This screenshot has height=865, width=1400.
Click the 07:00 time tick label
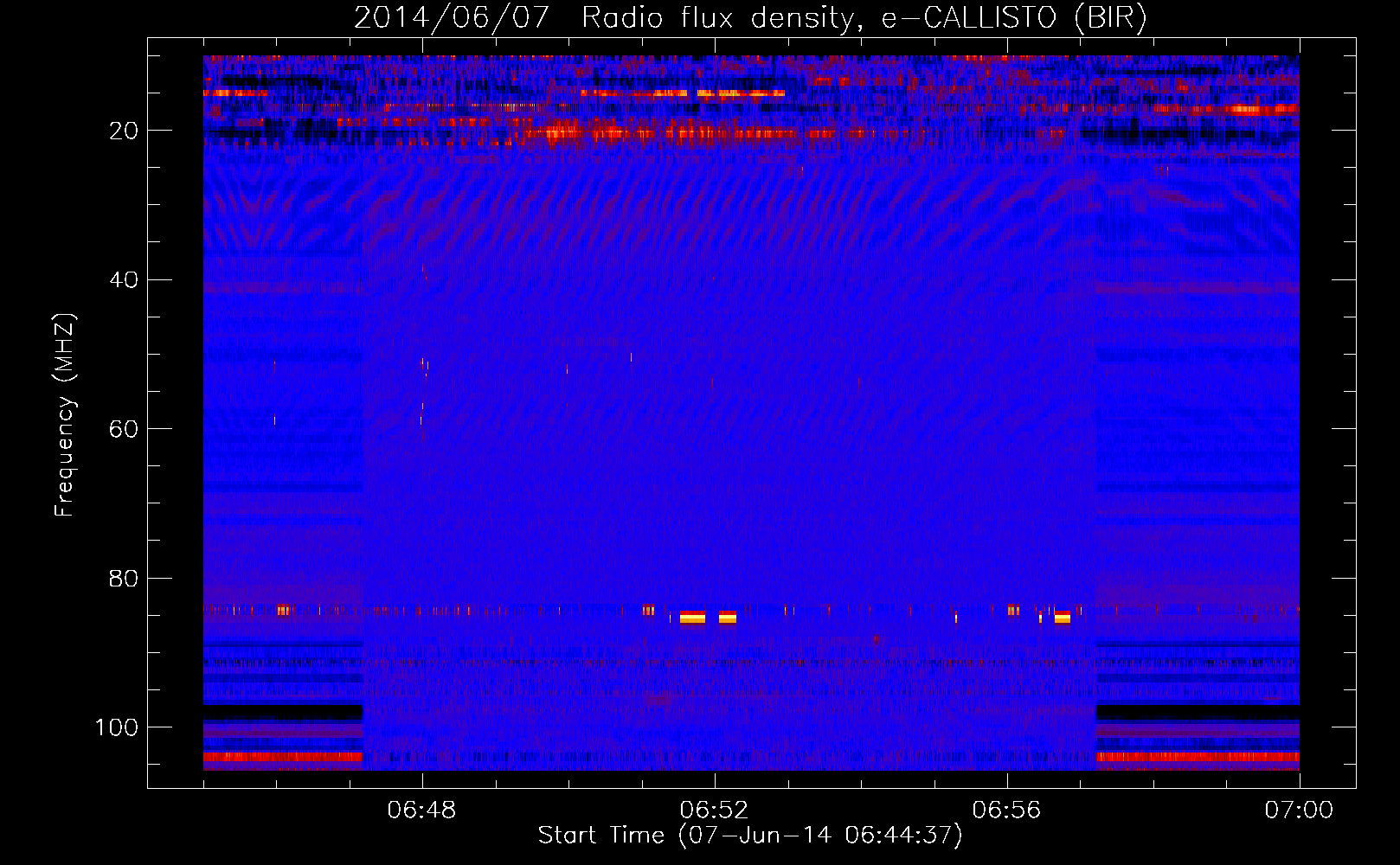click(1299, 811)
